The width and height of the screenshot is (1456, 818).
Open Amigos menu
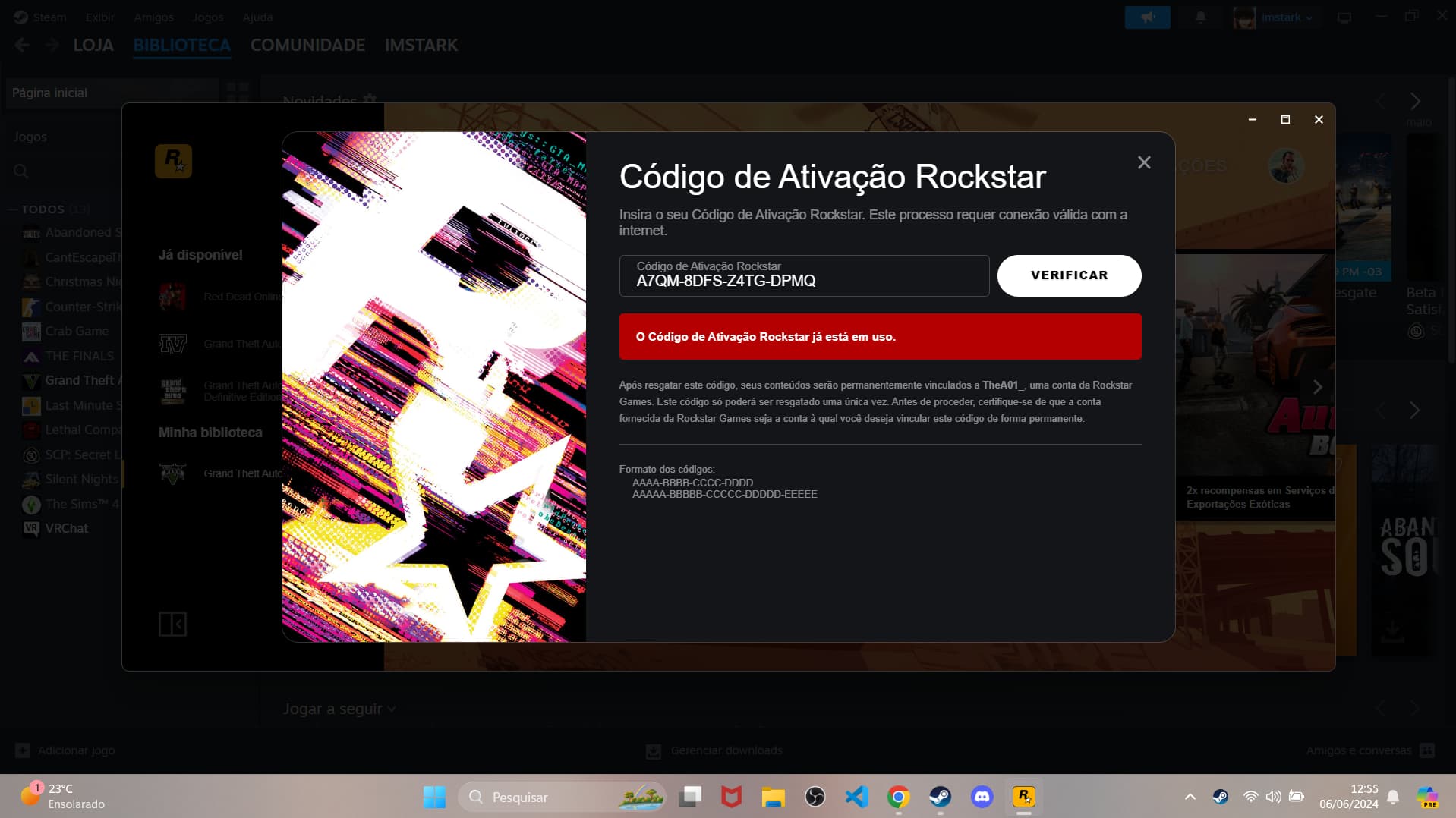[x=153, y=17]
